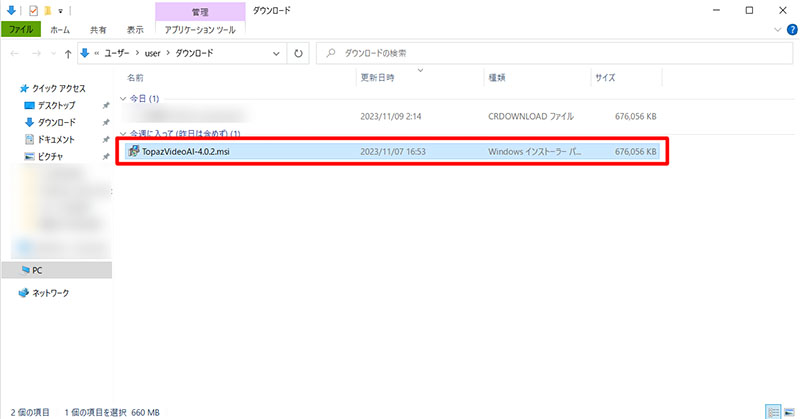Viewport: 800px width, 419px height.
Task: Open ピクチャ in the navigation pane
Action: point(50,156)
